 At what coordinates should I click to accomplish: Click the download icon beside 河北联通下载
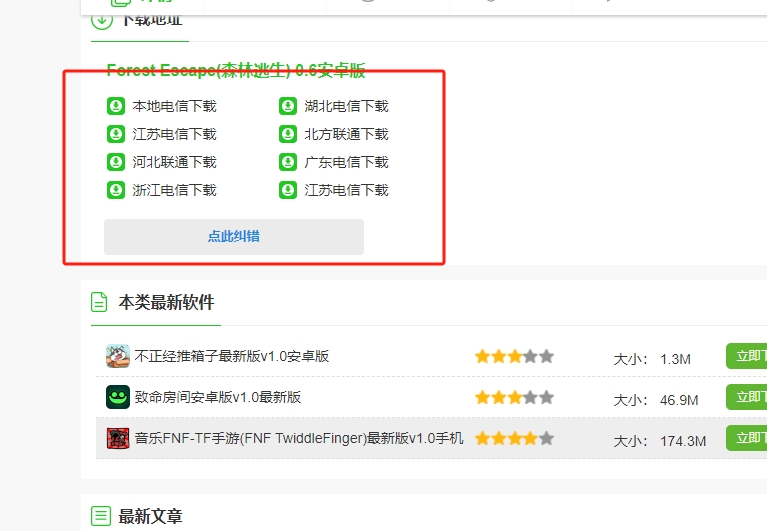pyautogui.click(x=116, y=162)
